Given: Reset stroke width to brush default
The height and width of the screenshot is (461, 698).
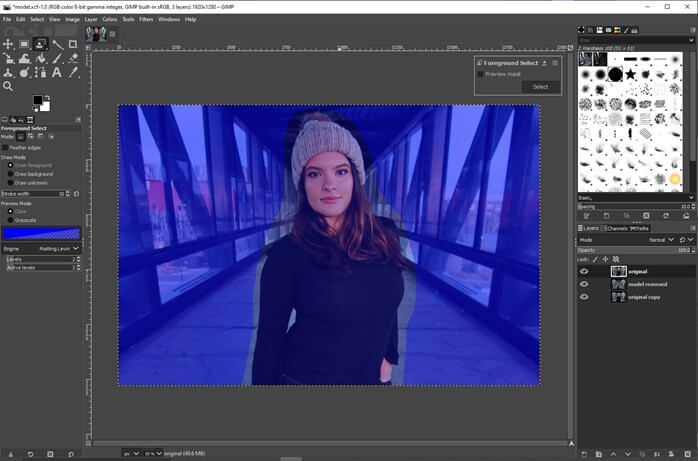Looking at the screenshot, I should coord(77,194).
